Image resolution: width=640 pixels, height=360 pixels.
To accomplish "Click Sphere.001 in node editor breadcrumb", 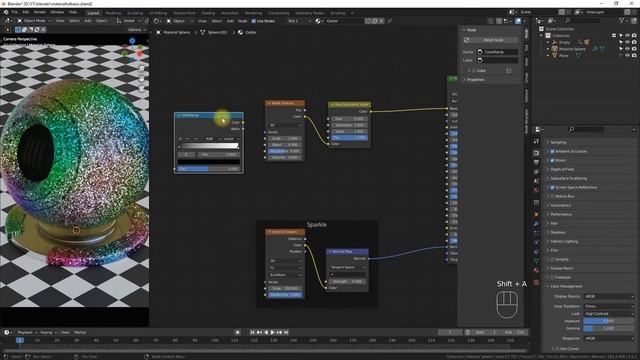I will tap(217, 32).
